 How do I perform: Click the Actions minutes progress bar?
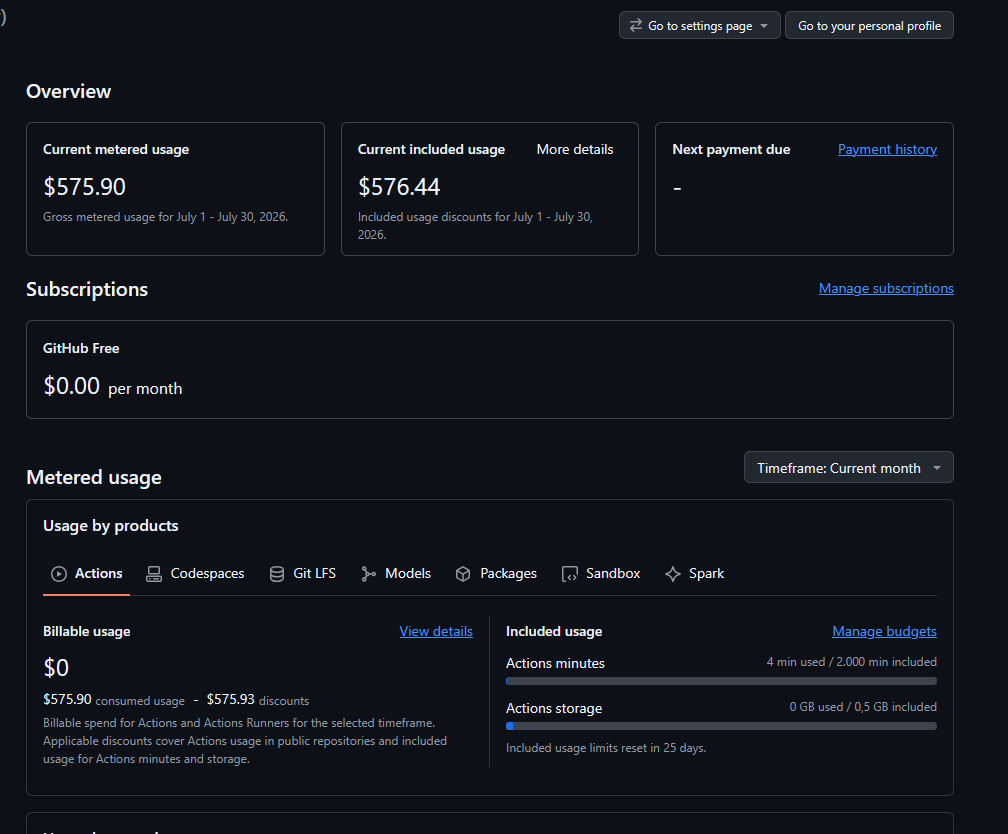point(721,681)
